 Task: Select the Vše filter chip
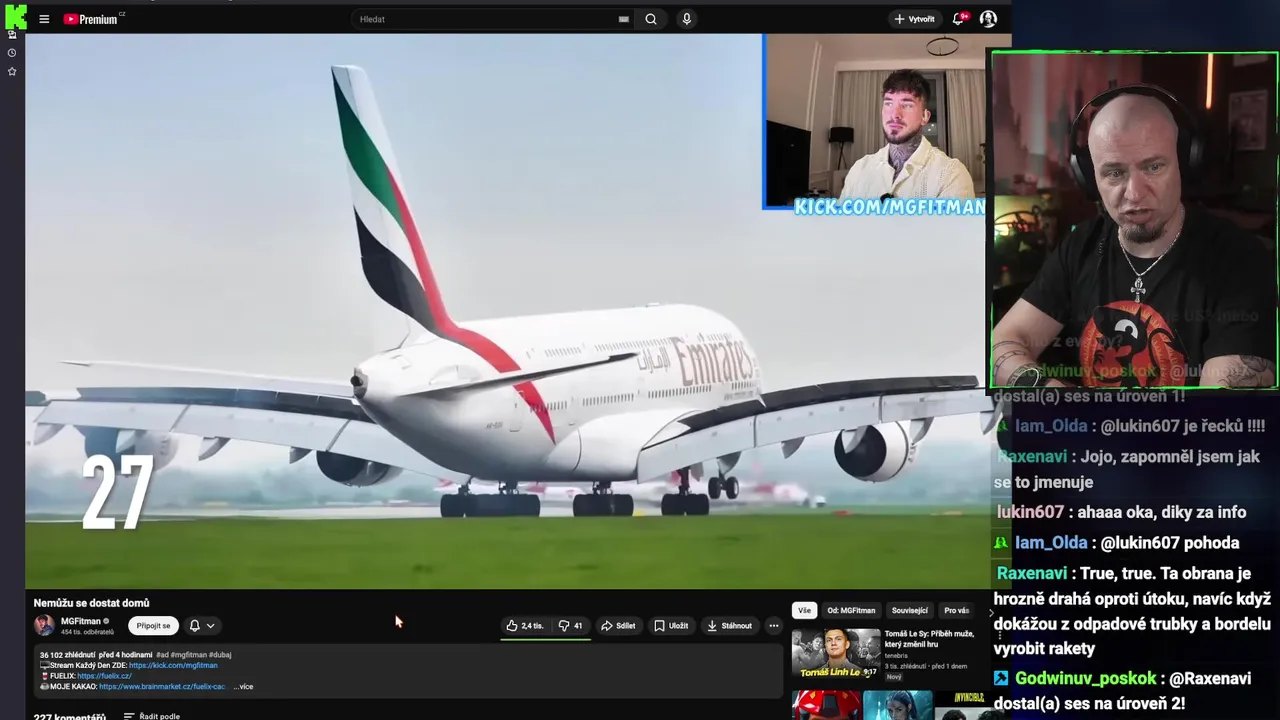tap(804, 610)
